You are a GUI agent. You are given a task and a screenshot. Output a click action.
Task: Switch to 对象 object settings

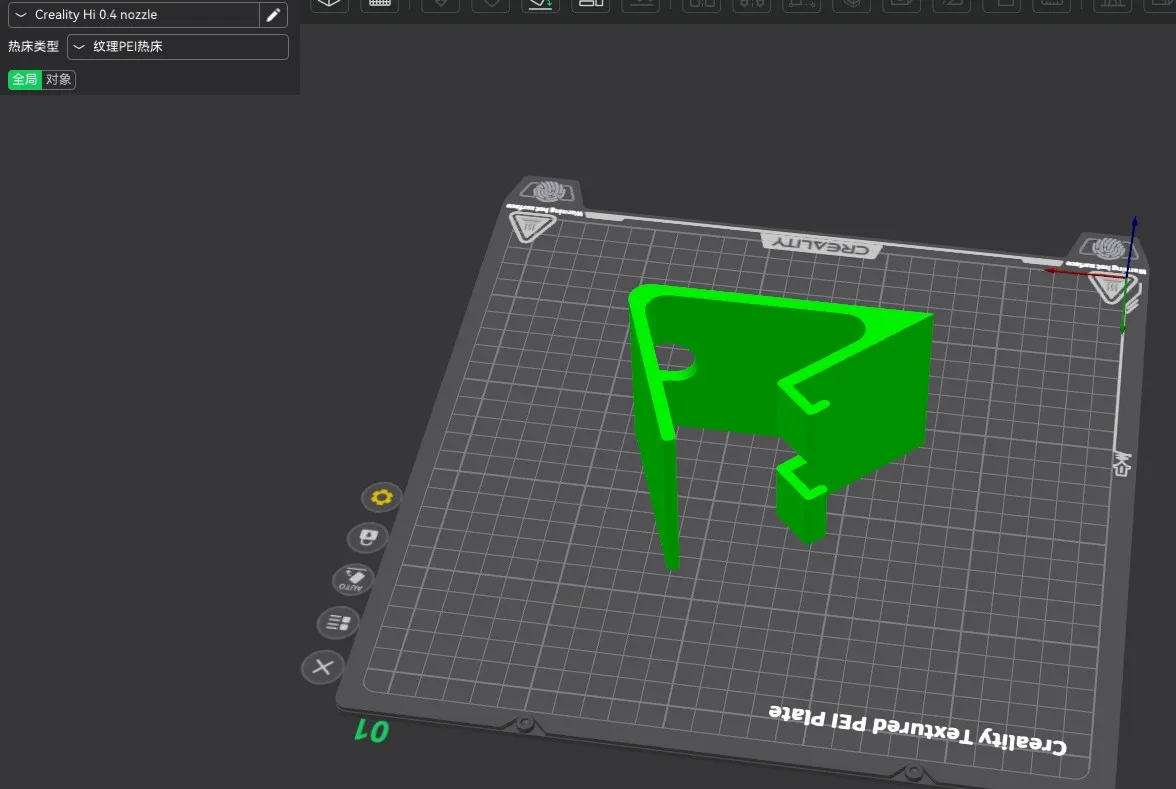click(59, 79)
